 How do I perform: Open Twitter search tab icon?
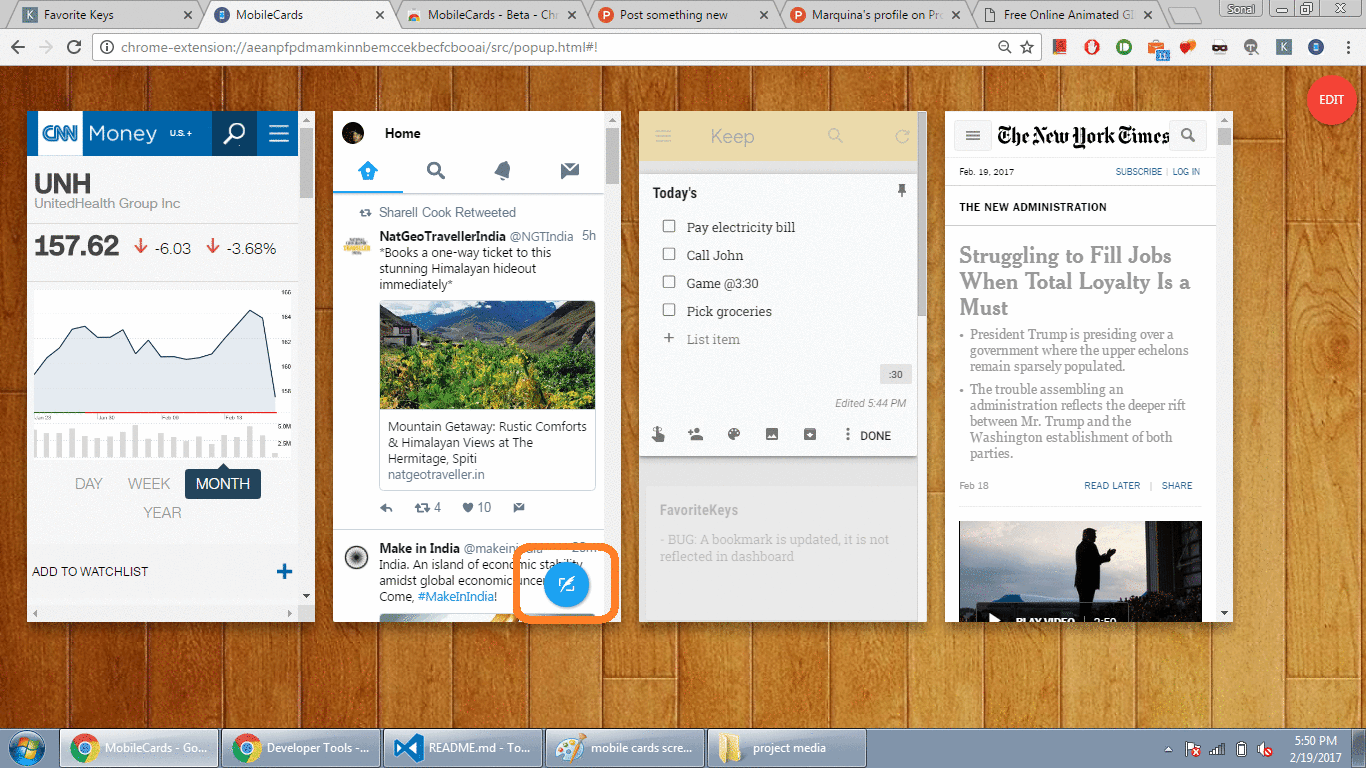[436, 171]
